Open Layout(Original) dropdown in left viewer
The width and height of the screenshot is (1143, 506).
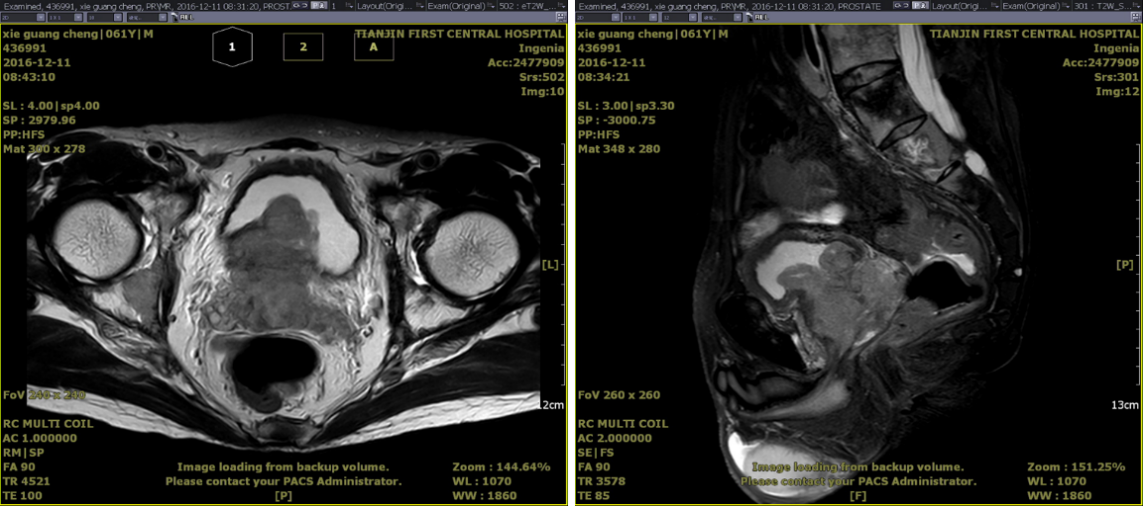(391, 7)
